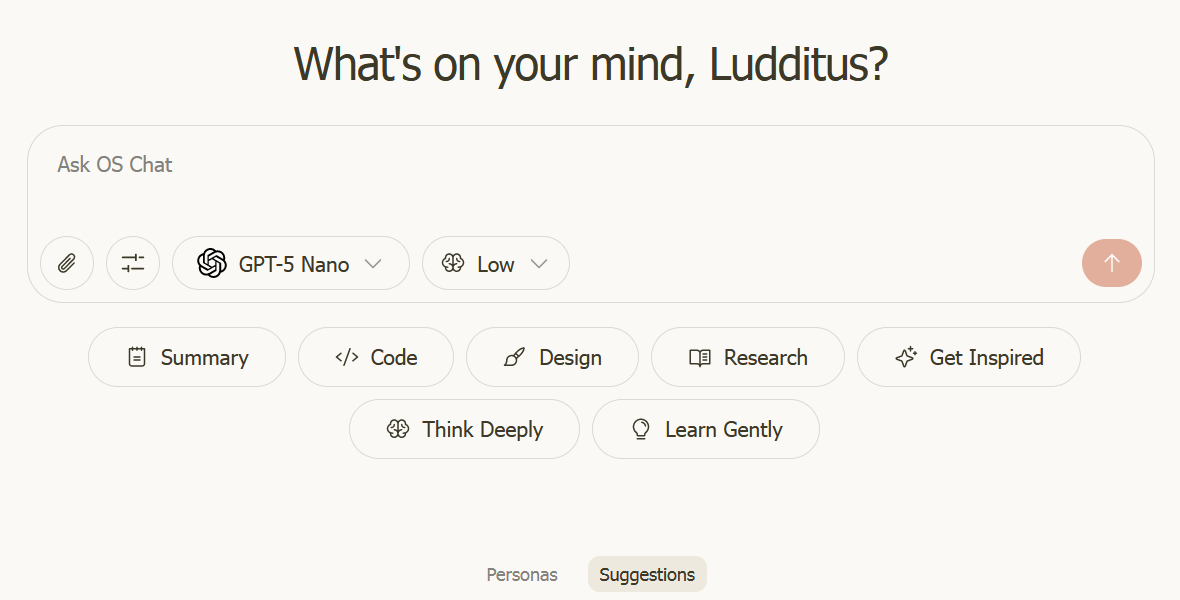Click the paperclip attach file icon
Image resolution: width=1180 pixels, height=600 pixels.
[x=67, y=263]
